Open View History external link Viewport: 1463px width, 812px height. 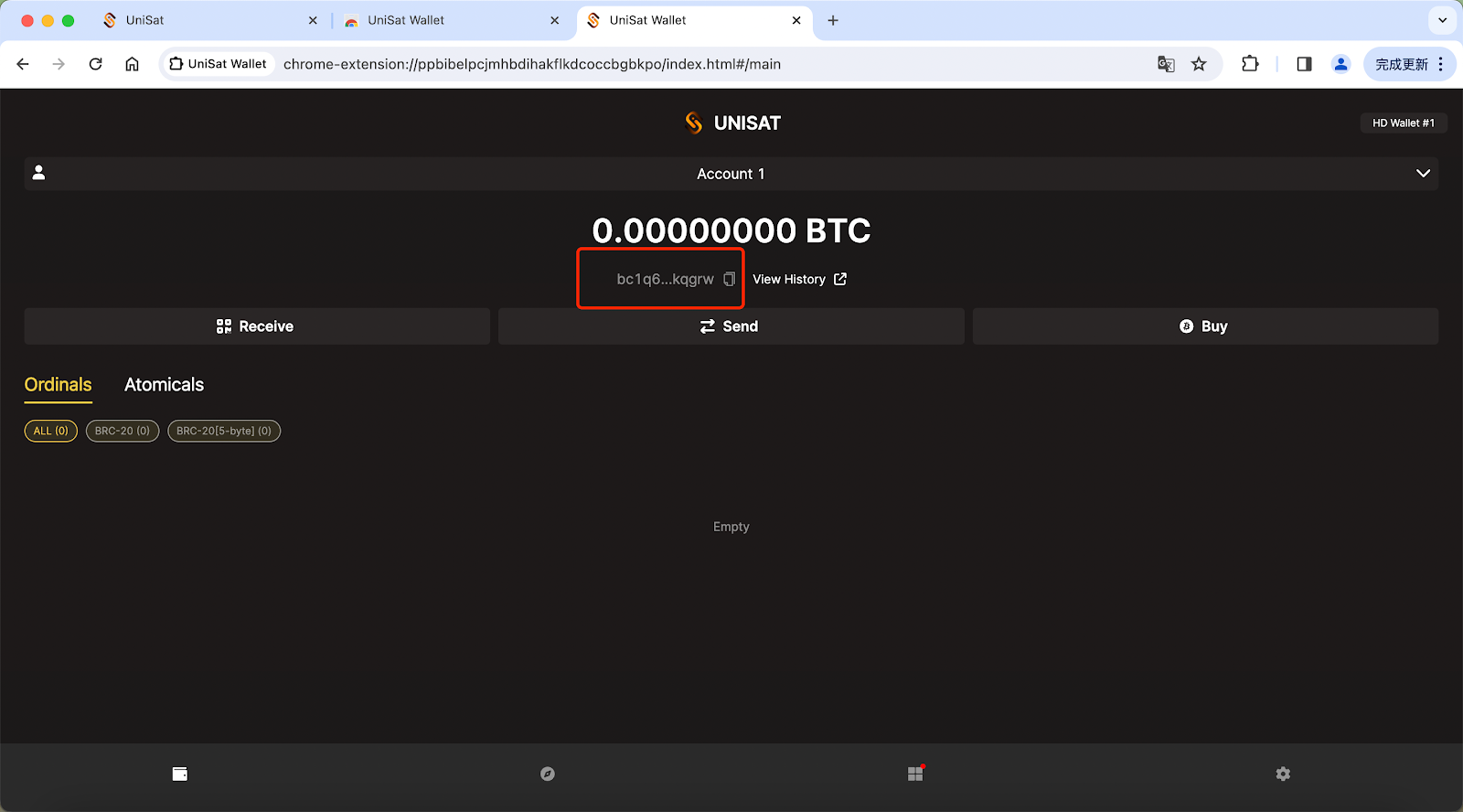pos(799,279)
